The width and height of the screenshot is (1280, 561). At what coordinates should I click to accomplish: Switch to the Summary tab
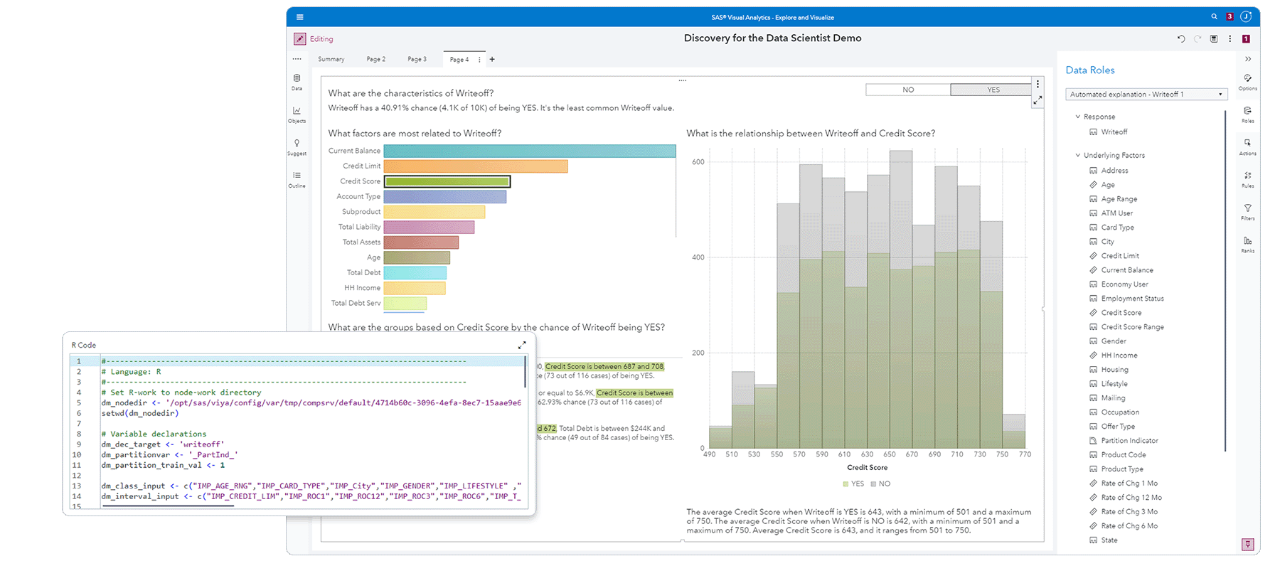pyautogui.click(x=331, y=59)
